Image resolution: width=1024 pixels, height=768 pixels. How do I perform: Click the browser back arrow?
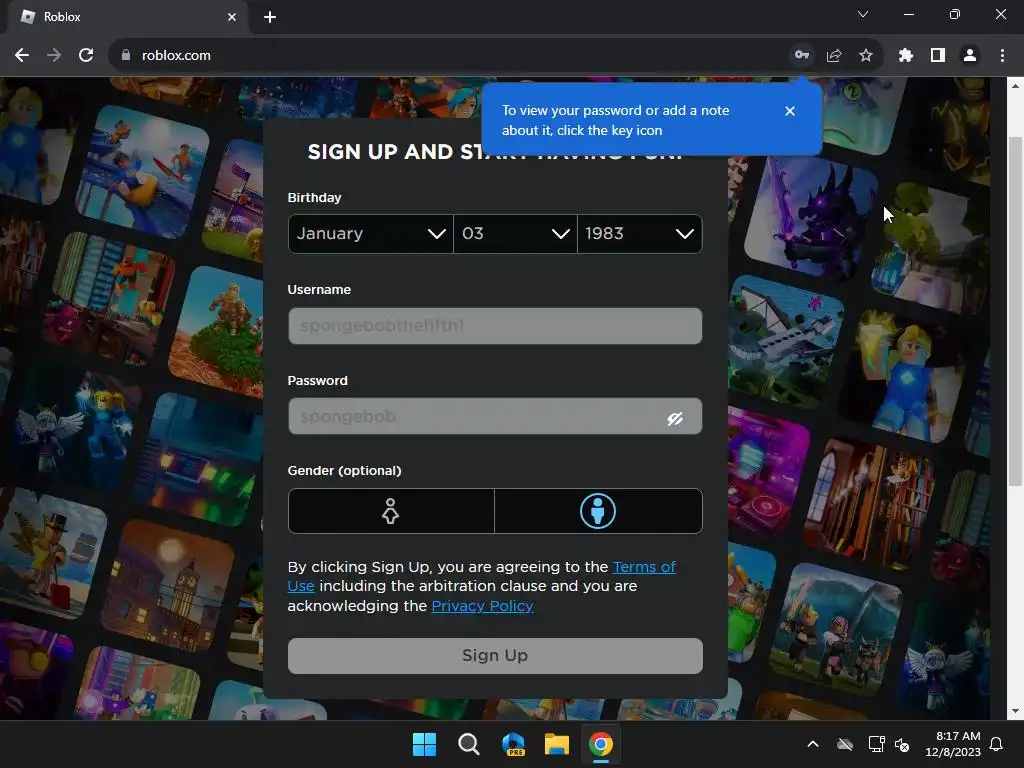coord(22,56)
